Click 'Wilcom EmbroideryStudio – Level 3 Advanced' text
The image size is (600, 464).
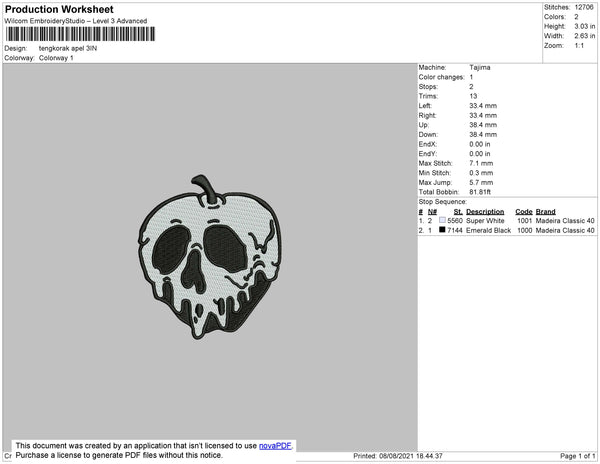pyautogui.click(x=76, y=21)
